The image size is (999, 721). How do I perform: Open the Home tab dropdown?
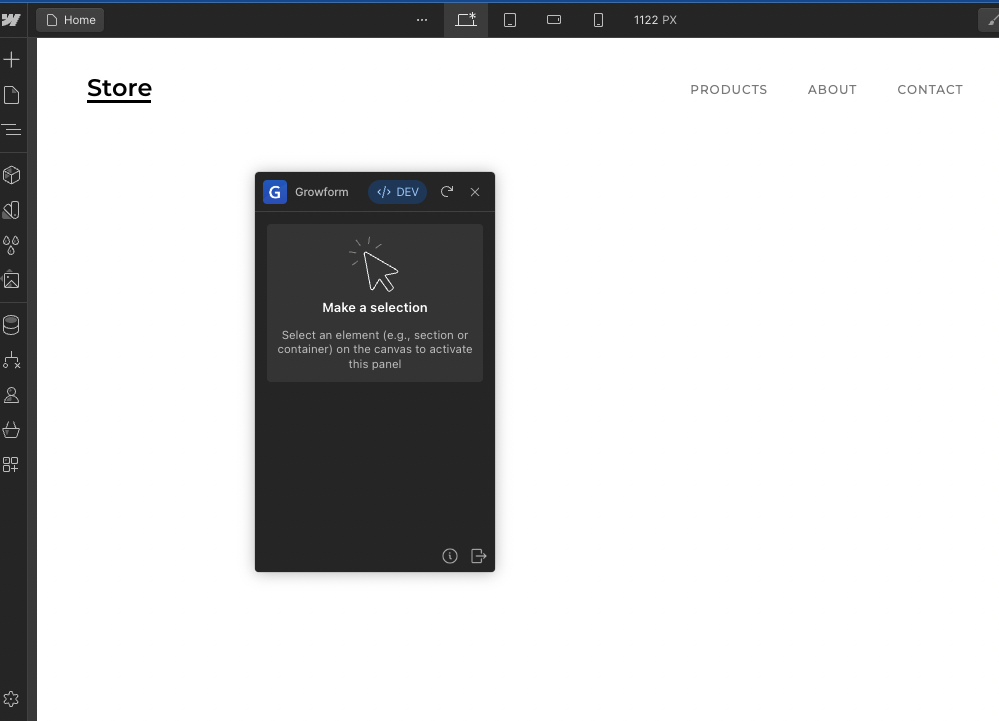70,20
